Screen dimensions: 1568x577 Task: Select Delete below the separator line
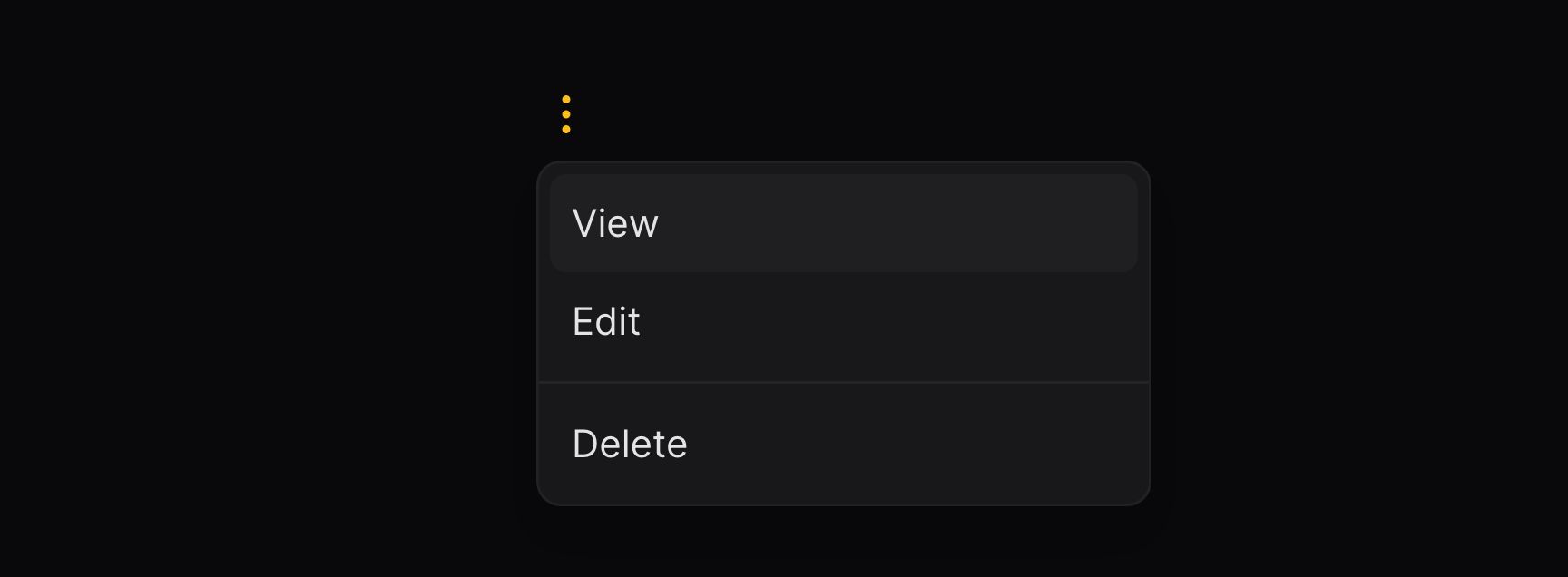[x=844, y=444]
